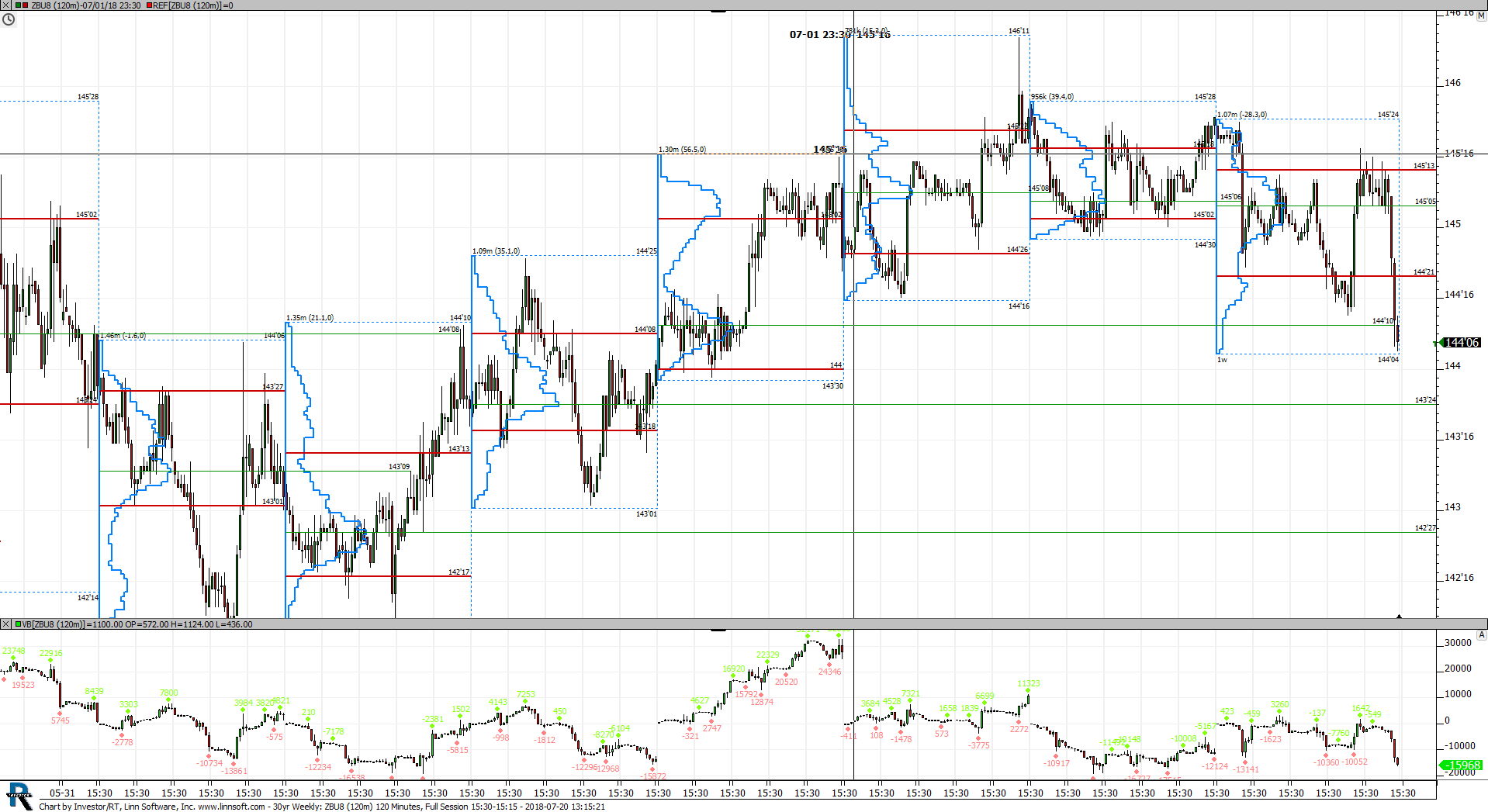Select the REF[ZBU8 (120m)]=0 label
Screen dimensions: 1488x812
coord(193,5)
